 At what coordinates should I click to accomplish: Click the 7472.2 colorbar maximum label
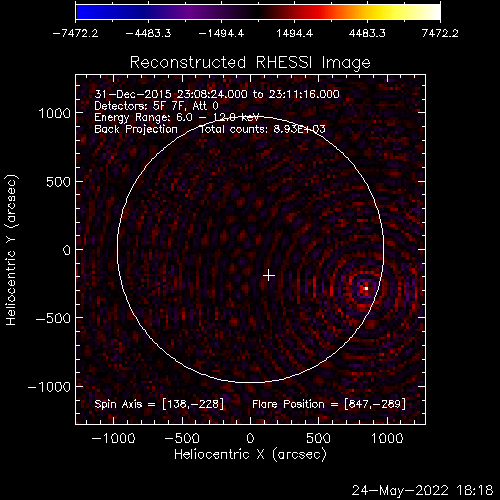[440, 33]
